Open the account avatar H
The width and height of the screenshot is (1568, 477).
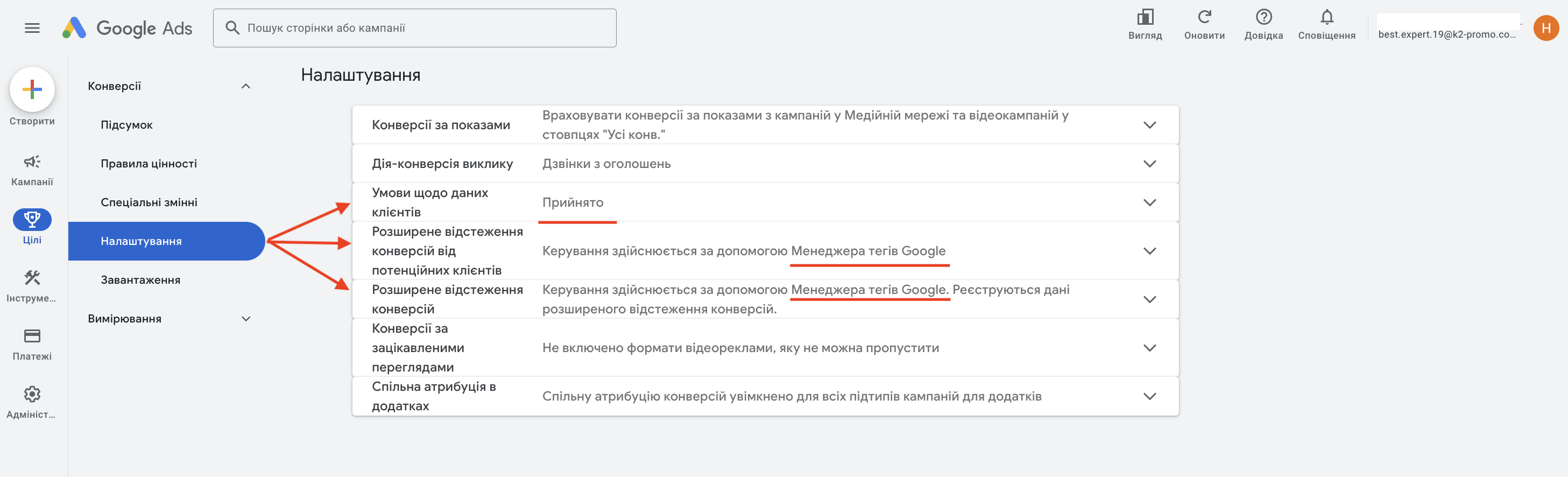(1545, 28)
